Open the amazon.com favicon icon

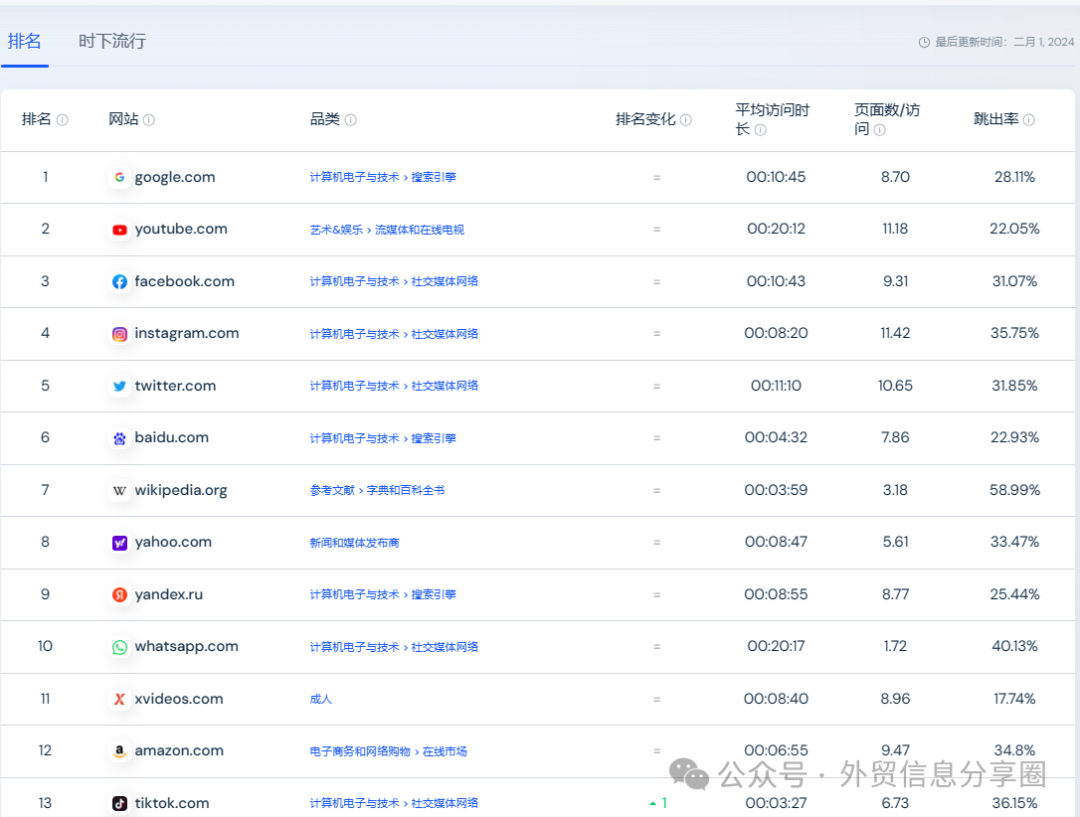coord(119,751)
